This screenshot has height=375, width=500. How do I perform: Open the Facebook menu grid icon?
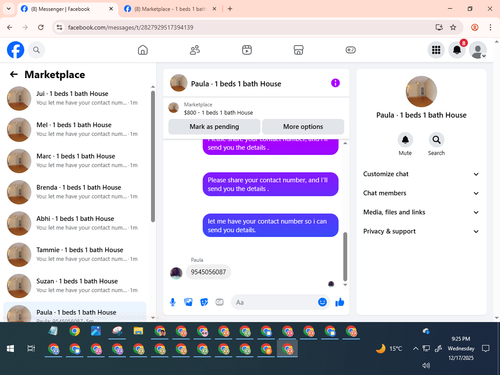(436, 50)
